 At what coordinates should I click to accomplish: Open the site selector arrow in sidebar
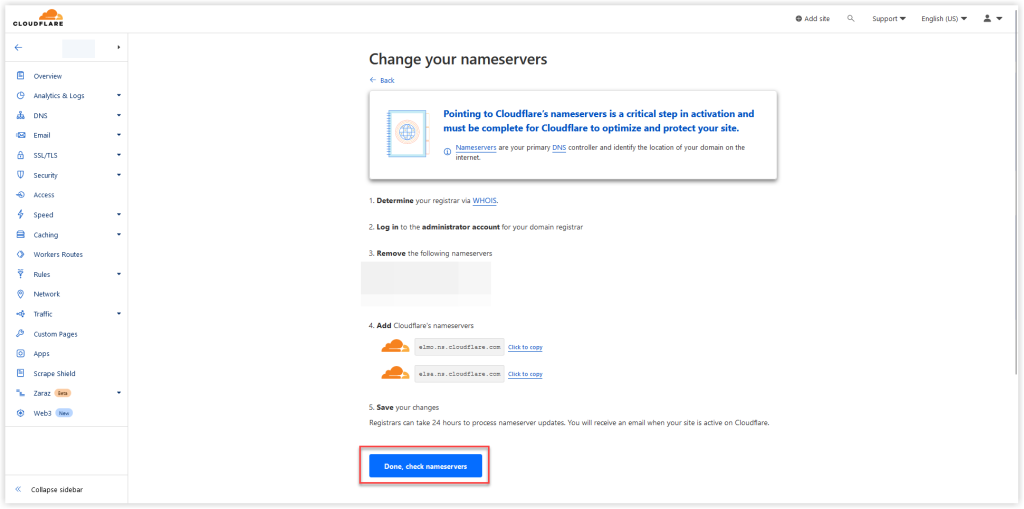pos(119,47)
